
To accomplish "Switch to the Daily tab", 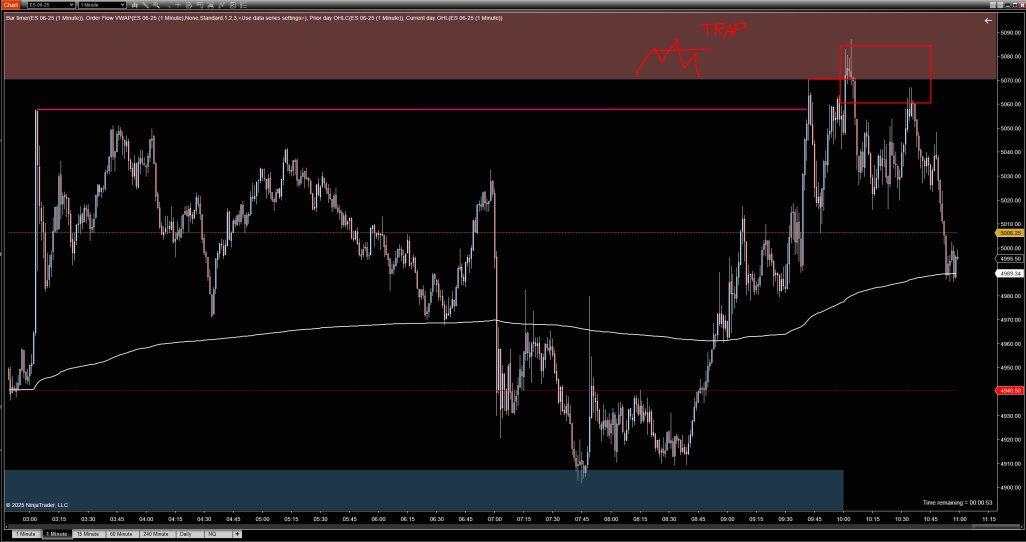I will (190, 534).
